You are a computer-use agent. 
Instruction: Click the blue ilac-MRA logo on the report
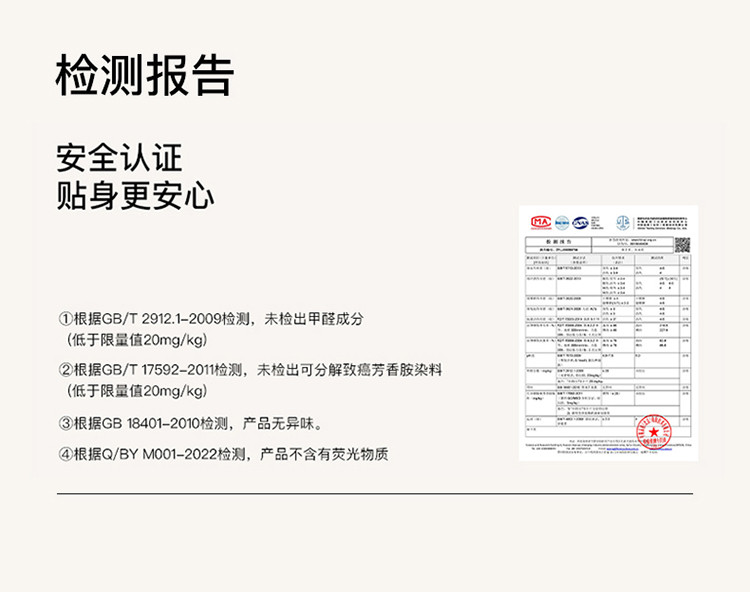tap(562, 222)
